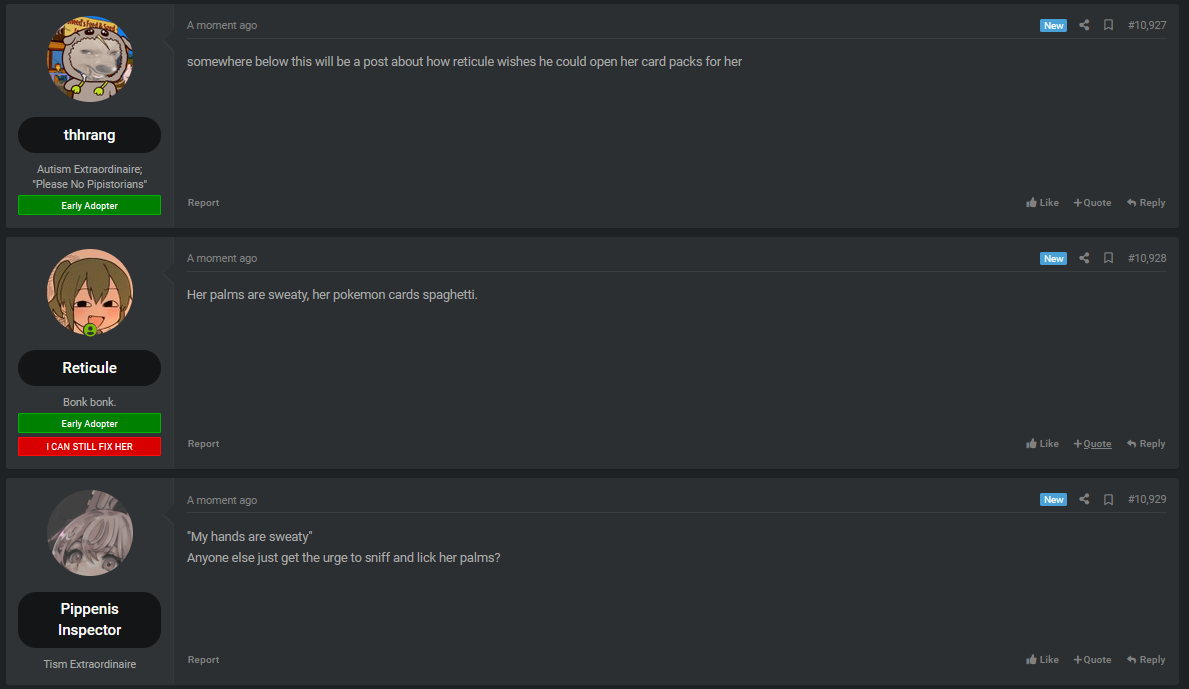
Task: Open Reticule's avatar image
Action: (x=89, y=293)
